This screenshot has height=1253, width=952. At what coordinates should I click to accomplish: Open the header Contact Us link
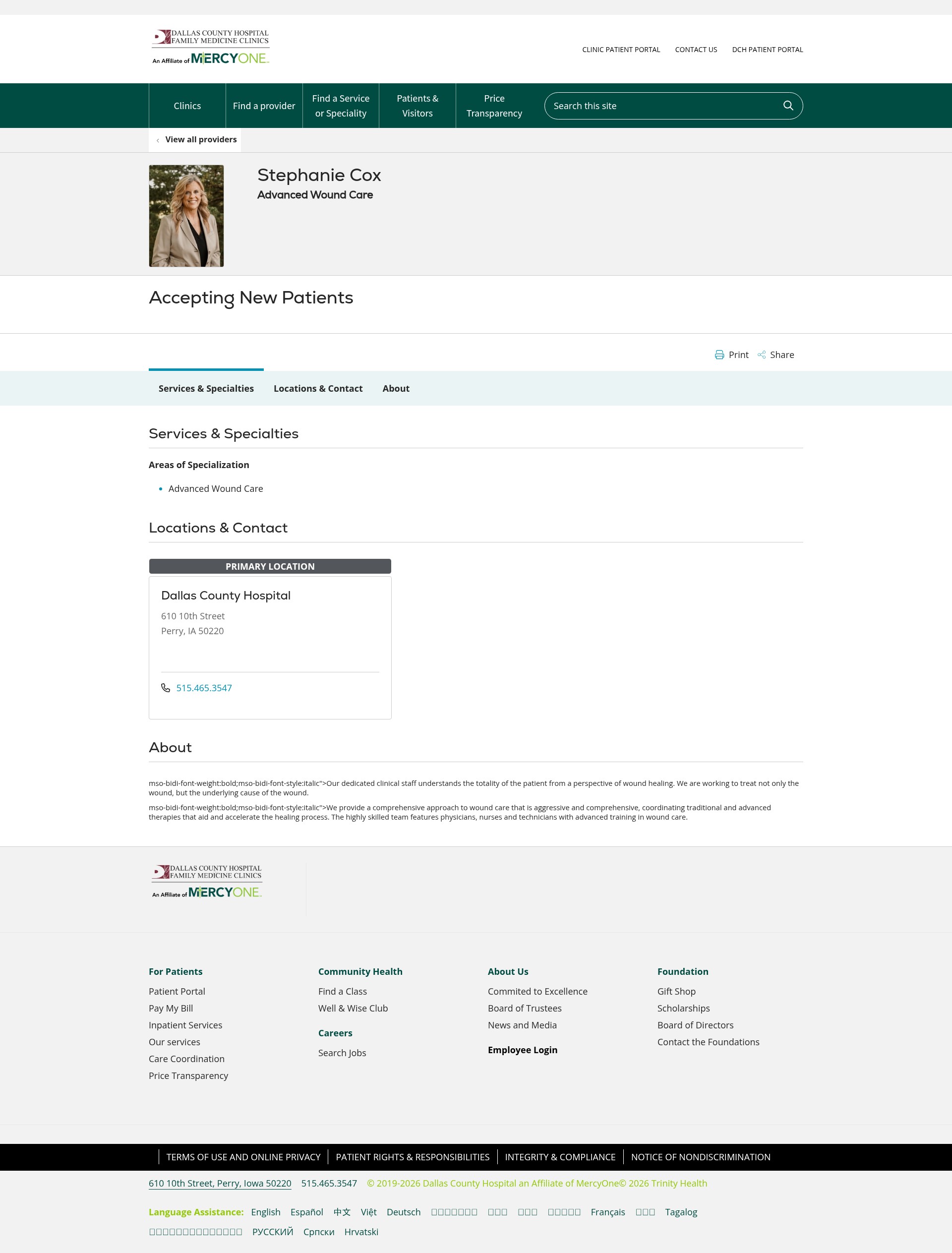point(696,50)
